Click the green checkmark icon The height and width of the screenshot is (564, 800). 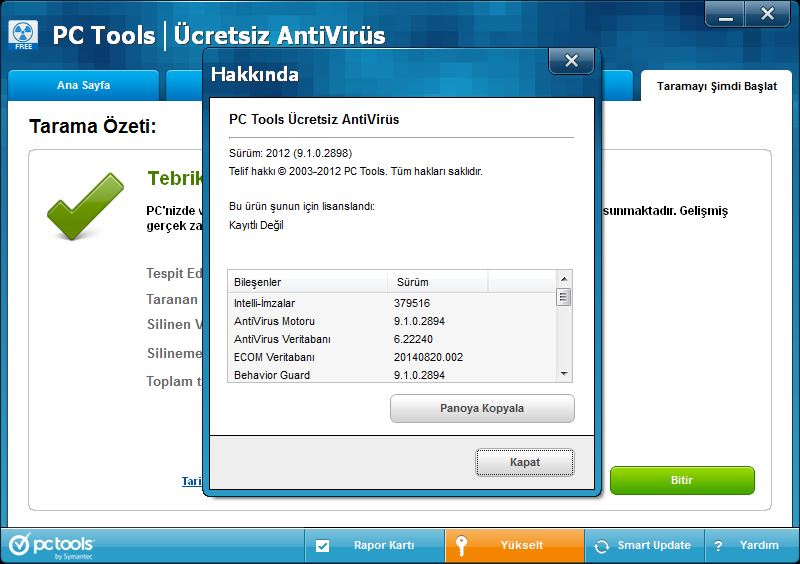pyautogui.click(x=85, y=206)
